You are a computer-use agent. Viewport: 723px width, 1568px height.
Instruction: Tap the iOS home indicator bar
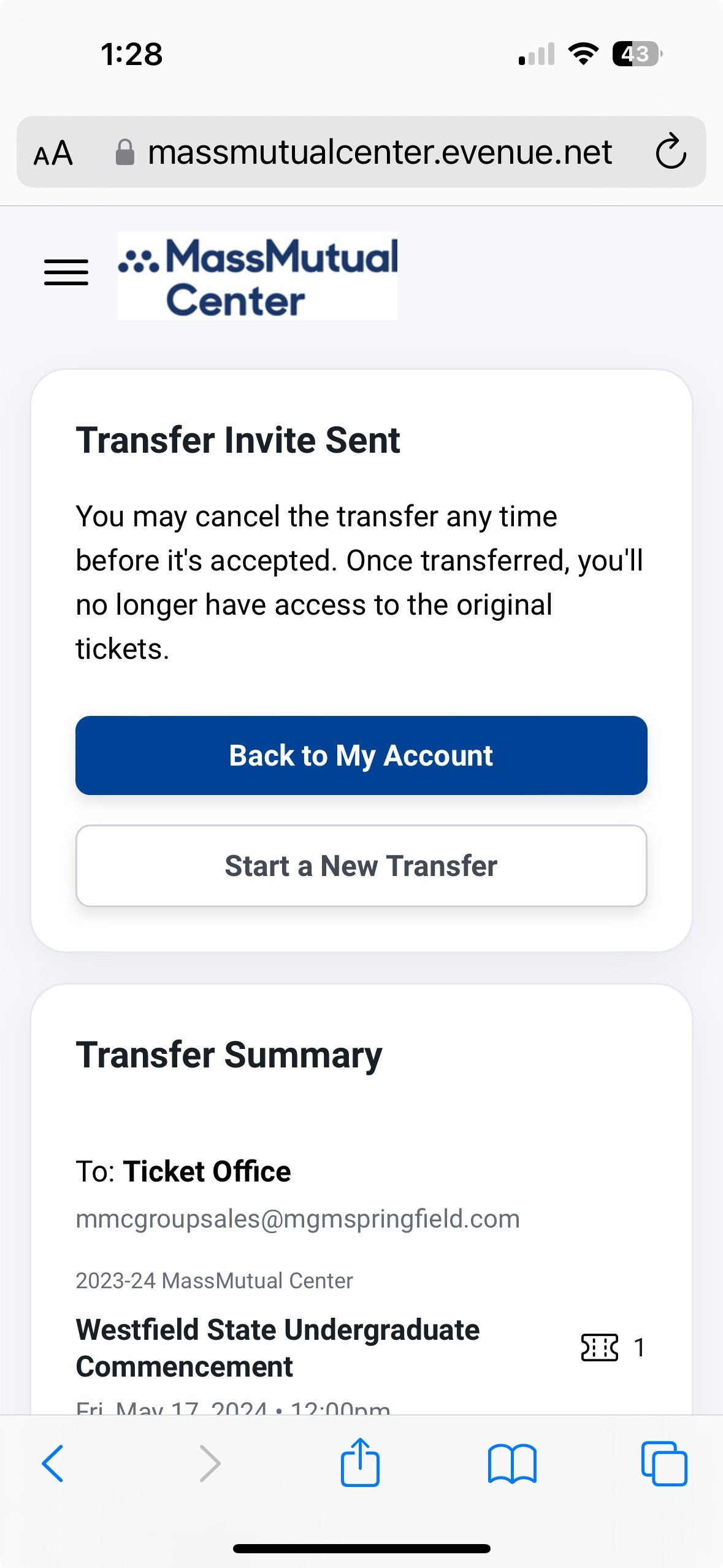pos(361,1548)
